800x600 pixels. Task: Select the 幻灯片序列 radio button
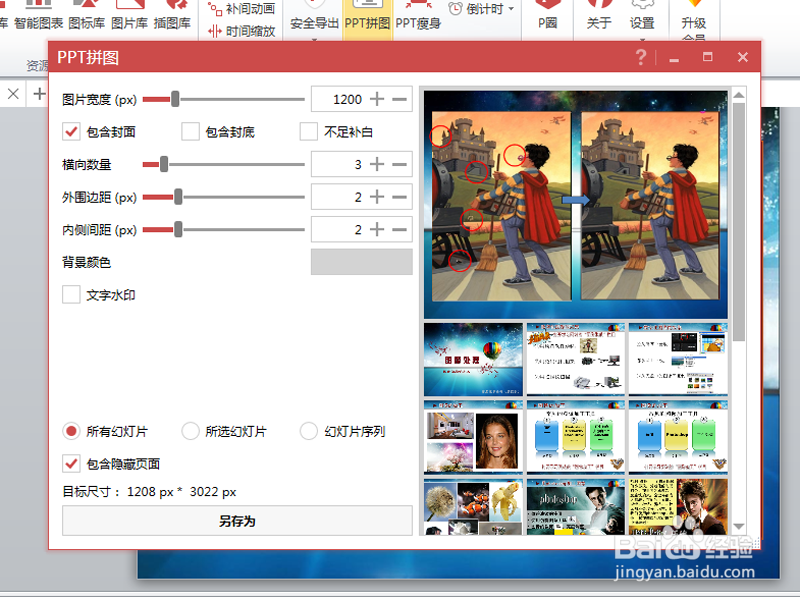point(309,431)
